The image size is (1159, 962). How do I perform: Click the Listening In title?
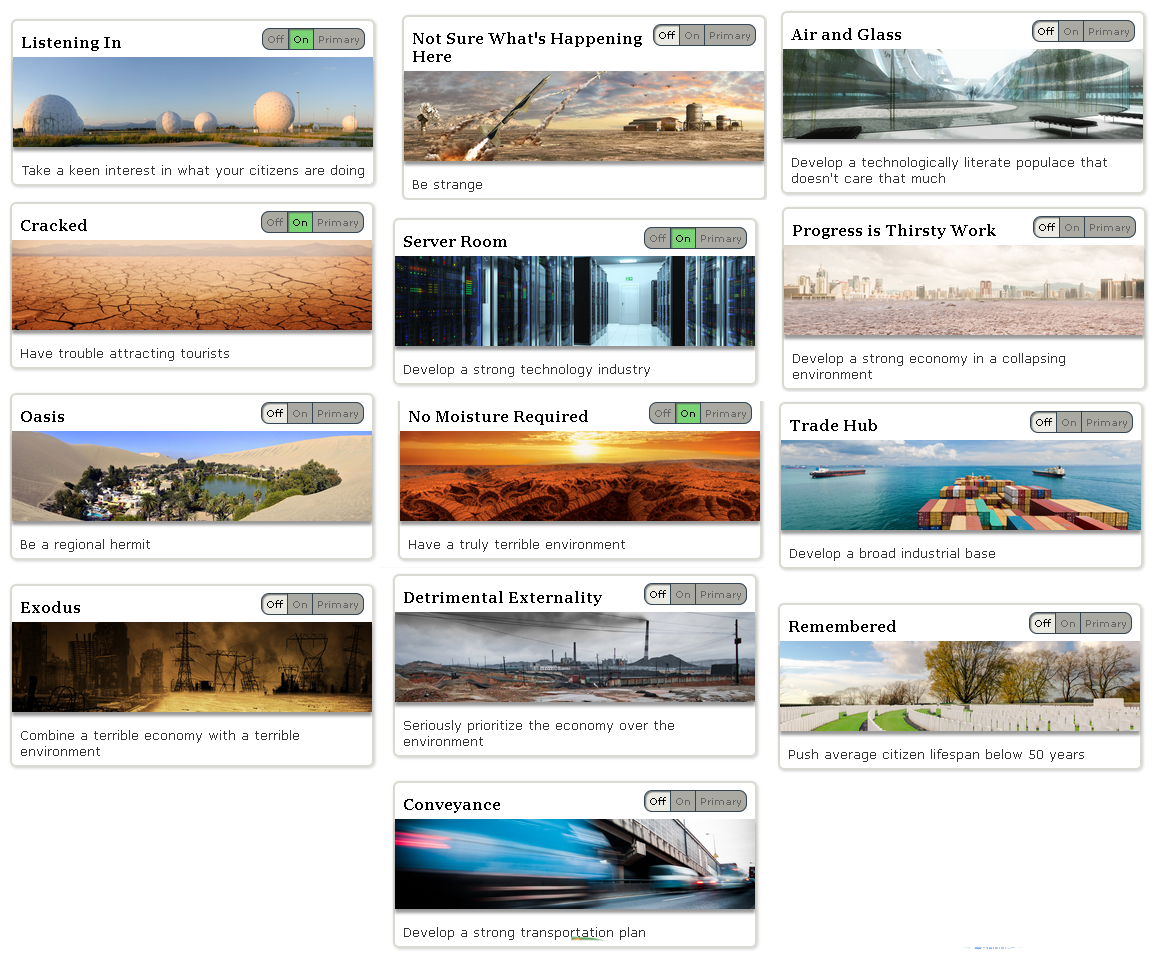pos(71,43)
